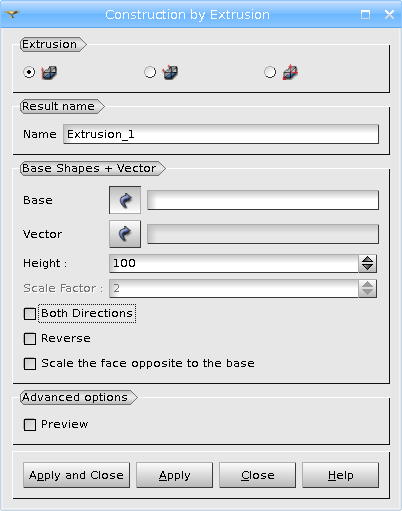This screenshot has width=402, height=511.
Task: Click into the Height value field
Action: click(234, 263)
